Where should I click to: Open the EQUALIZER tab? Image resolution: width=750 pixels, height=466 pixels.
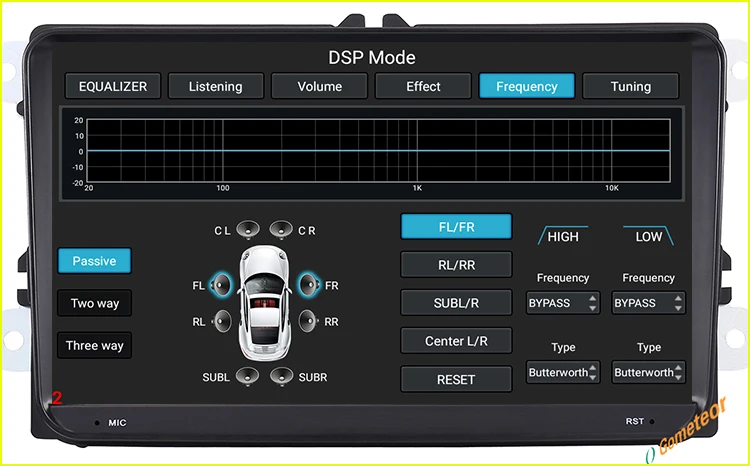113,86
